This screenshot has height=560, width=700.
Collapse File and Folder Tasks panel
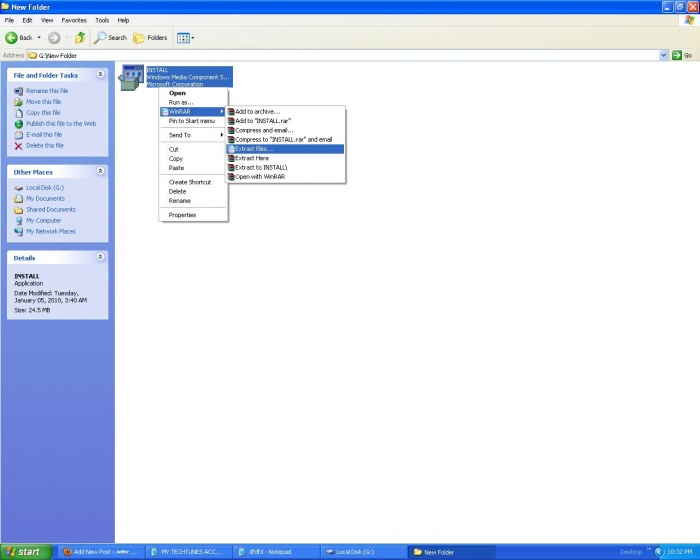point(100,74)
